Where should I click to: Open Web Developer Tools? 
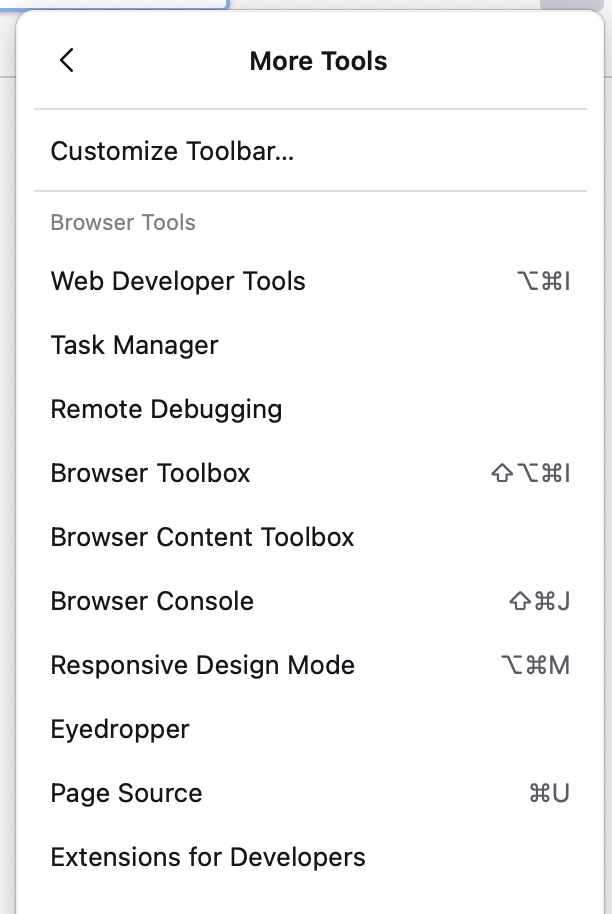click(178, 281)
